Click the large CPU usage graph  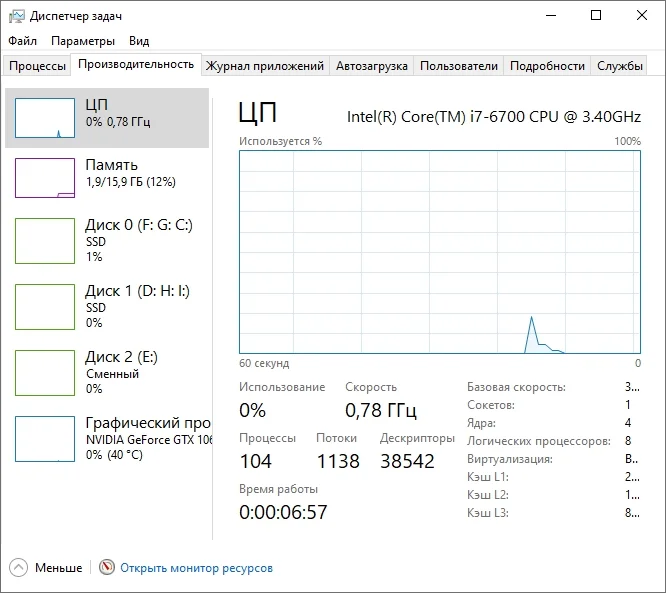pyautogui.click(x=440, y=252)
